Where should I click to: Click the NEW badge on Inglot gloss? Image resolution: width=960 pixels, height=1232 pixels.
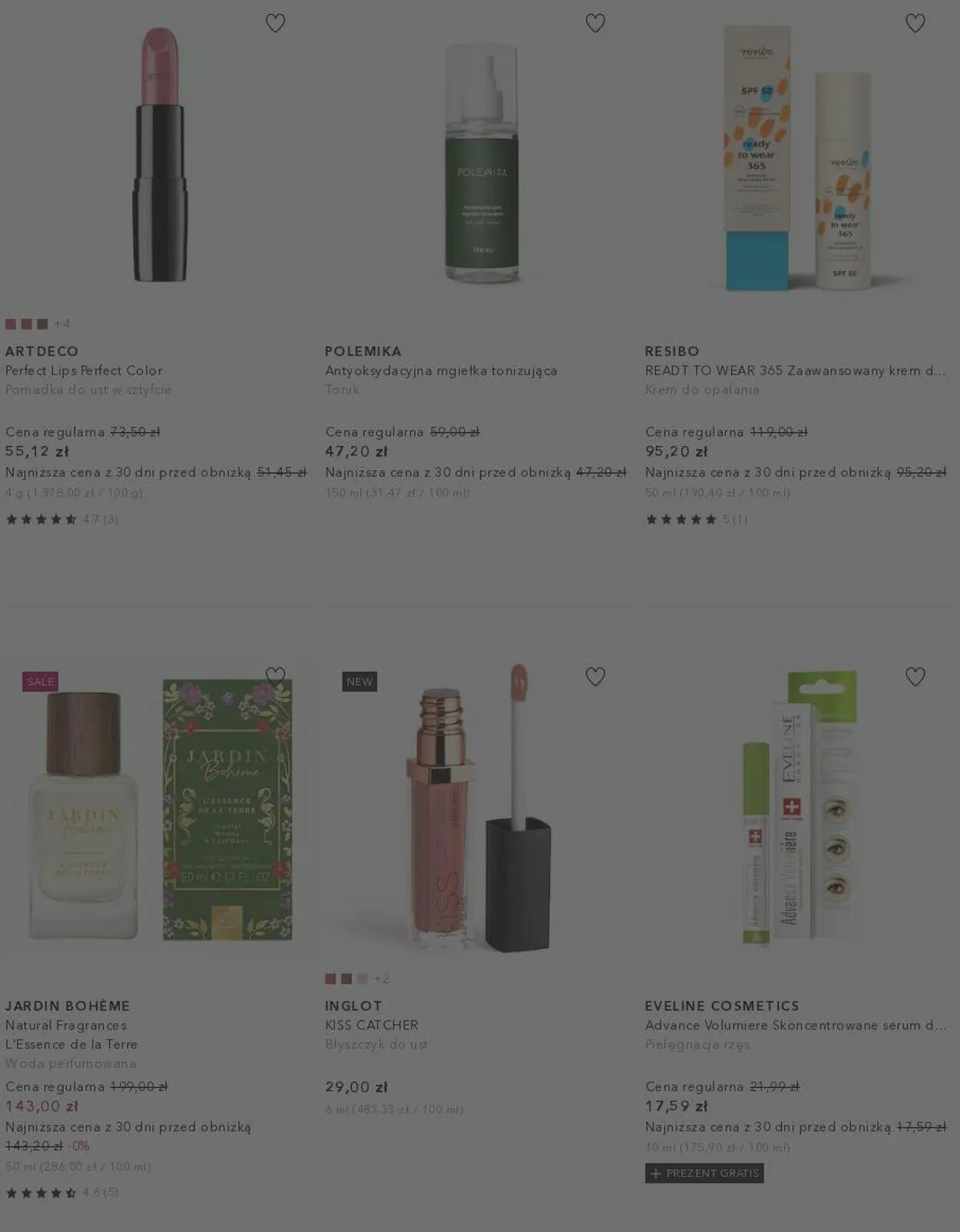(359, 681)
